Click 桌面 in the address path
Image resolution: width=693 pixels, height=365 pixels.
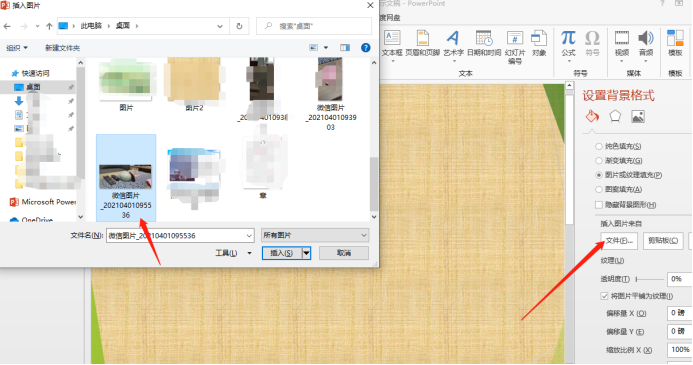point(123,26)
